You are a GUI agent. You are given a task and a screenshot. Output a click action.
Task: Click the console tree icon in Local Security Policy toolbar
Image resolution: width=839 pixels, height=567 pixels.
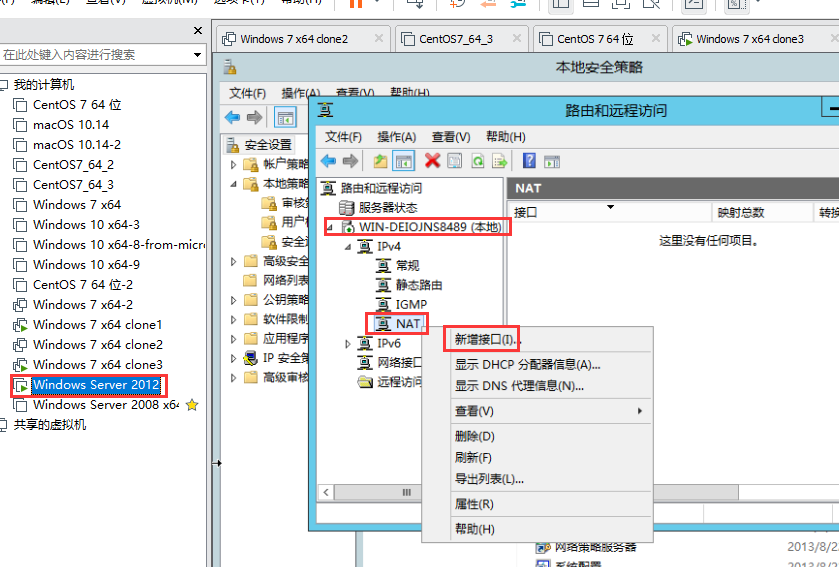click(x=285, y=118)
